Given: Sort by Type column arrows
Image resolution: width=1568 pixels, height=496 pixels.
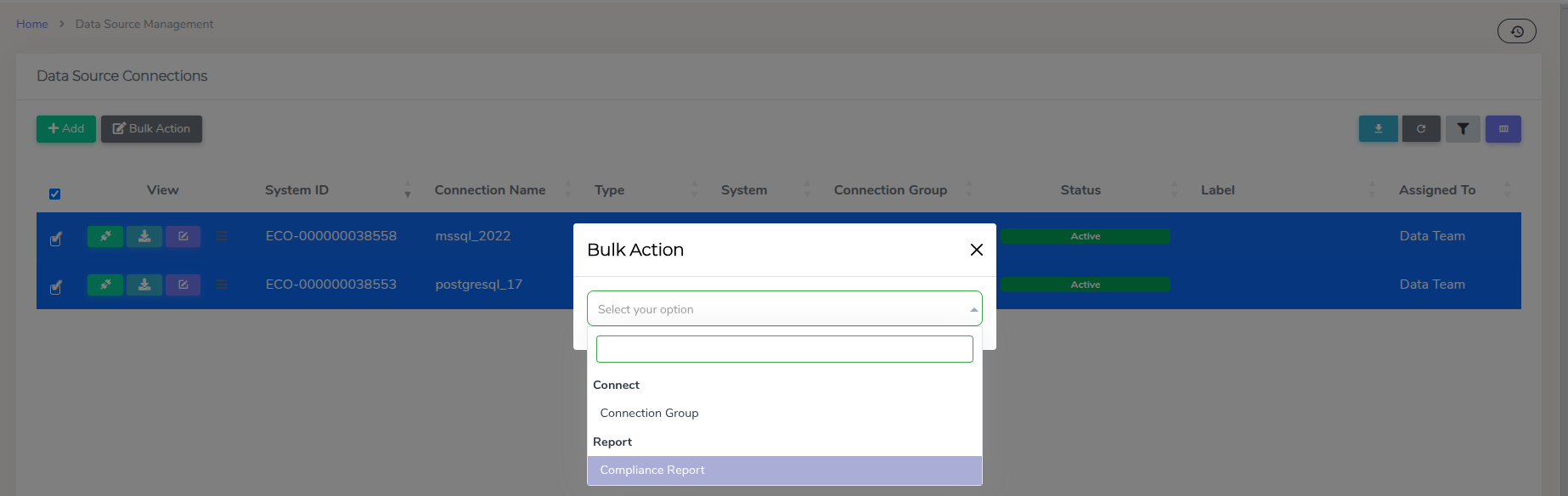Looking at the screenshot, I should click(x=694, y=189).
